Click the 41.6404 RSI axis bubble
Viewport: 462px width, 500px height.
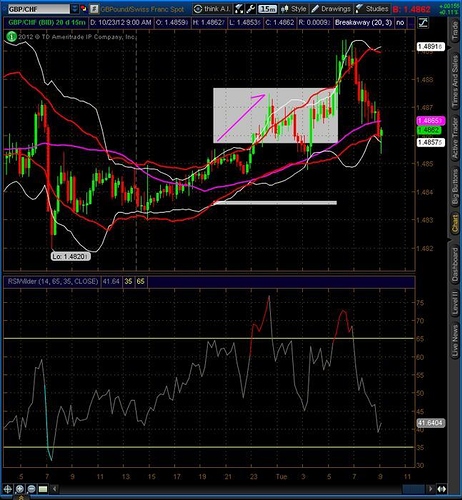click(431, 423)
